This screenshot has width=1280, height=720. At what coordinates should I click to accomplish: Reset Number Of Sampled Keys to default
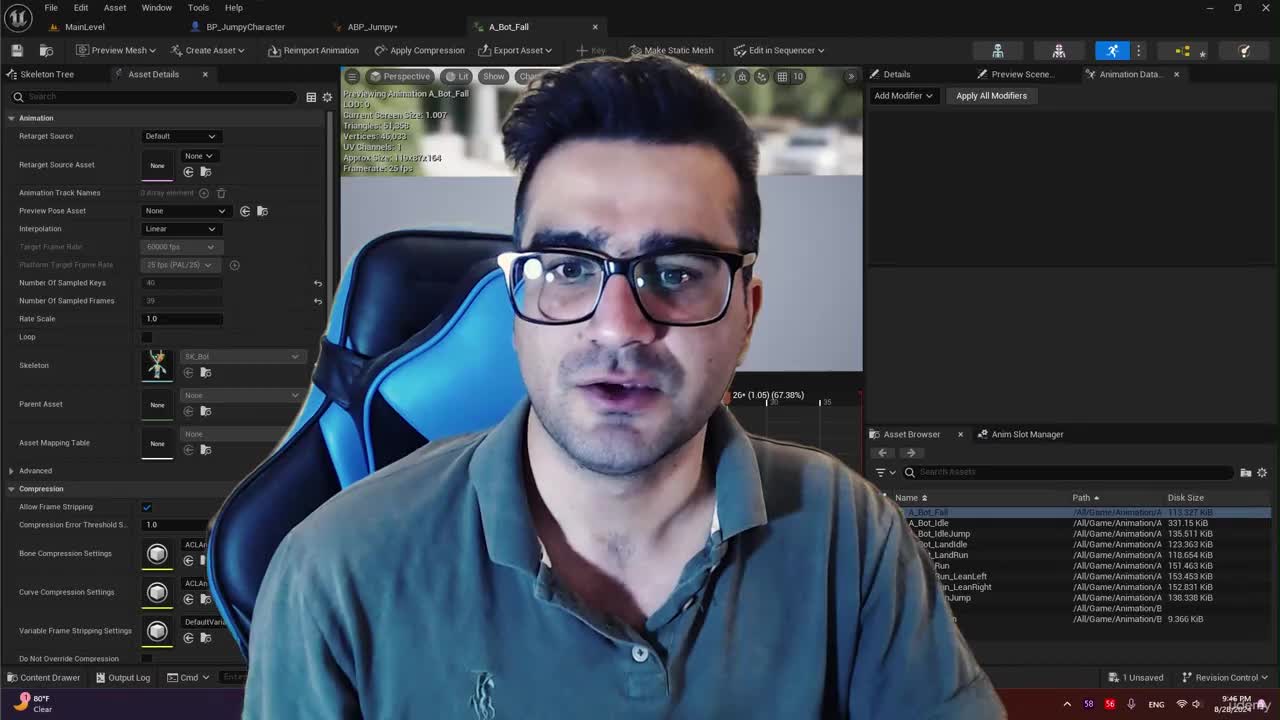(x=318, y=283)
